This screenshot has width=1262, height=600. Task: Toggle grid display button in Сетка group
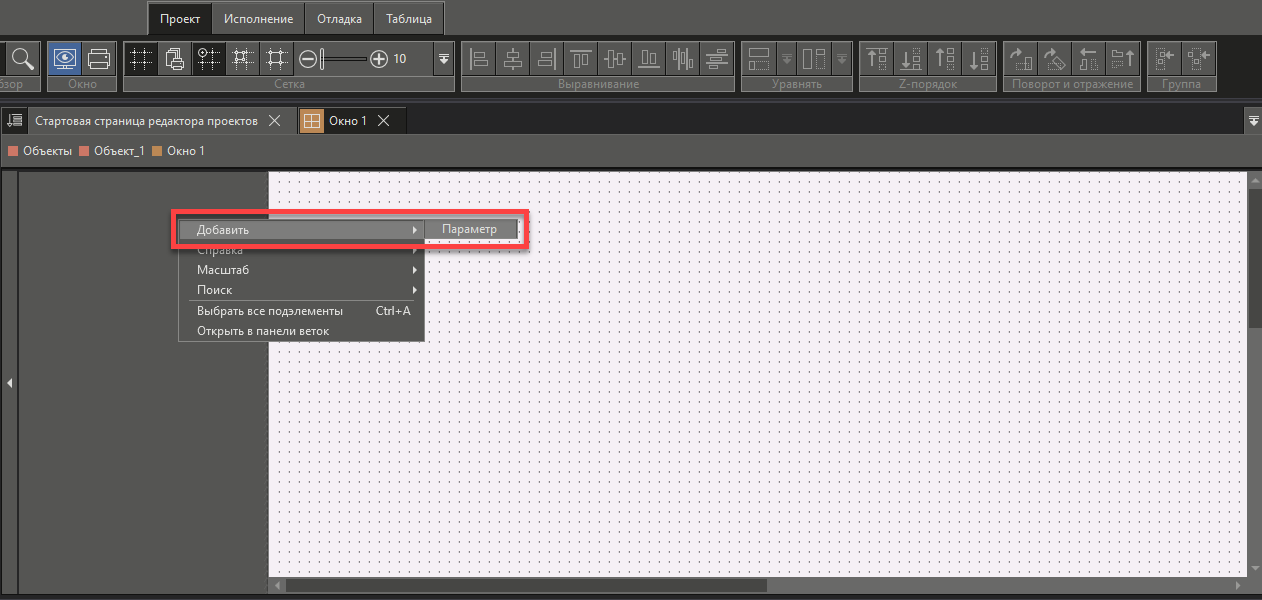coord(142,58)
